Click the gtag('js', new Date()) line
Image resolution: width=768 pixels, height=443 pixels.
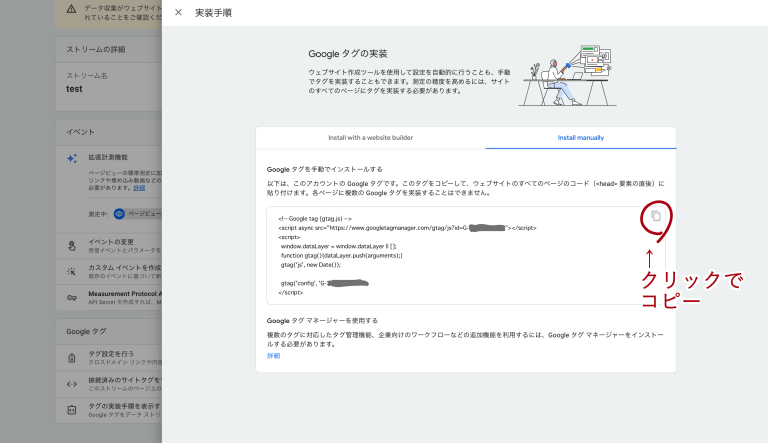[x=311, y=265]
